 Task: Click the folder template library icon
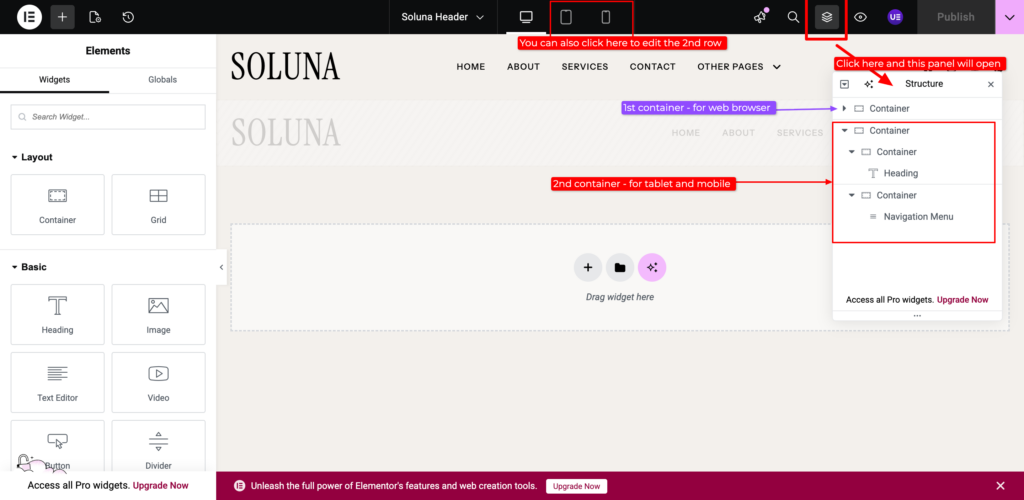[x=620, y=267]
